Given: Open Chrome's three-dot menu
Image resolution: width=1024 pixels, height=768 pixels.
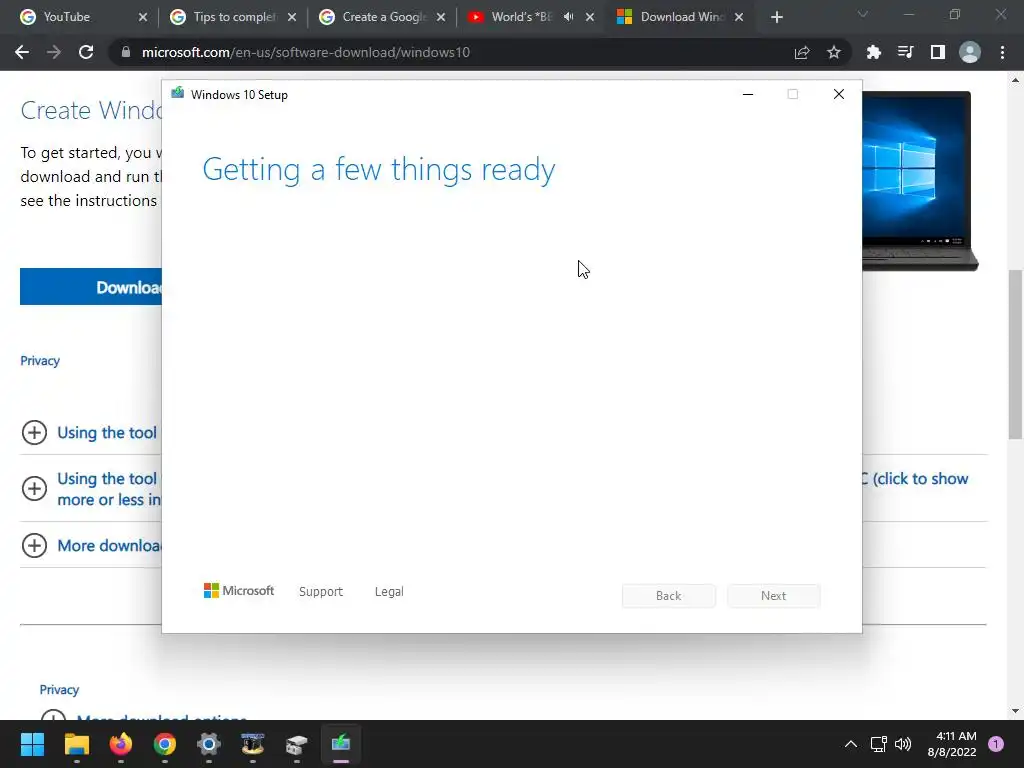Looking at the screenshot, I should 1002,52.
